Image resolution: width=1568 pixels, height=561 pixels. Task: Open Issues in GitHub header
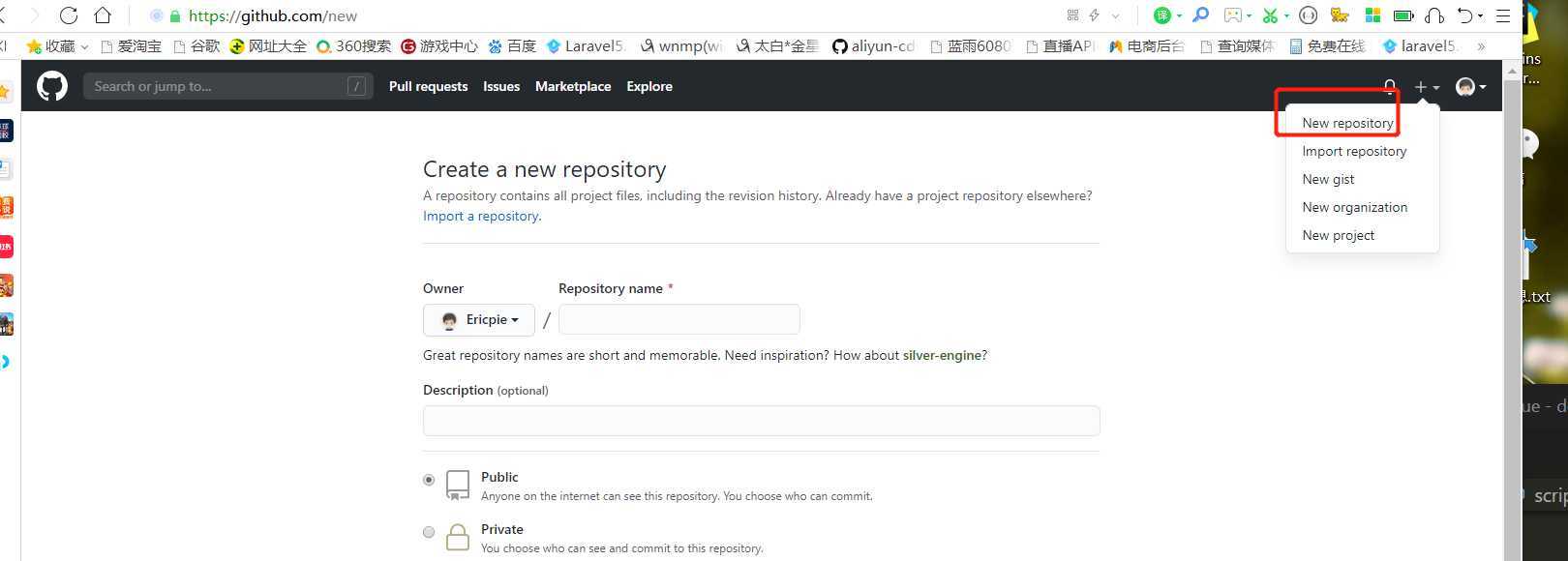tap(501, 86)
